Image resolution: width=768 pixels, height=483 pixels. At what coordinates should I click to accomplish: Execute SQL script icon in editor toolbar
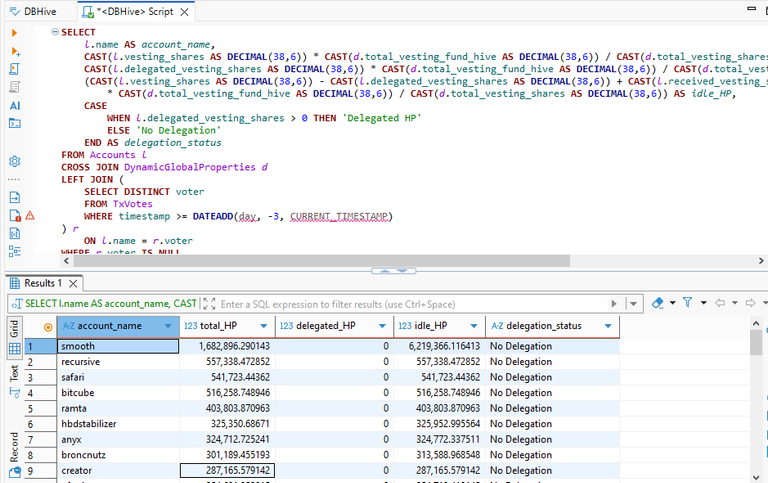15,69
